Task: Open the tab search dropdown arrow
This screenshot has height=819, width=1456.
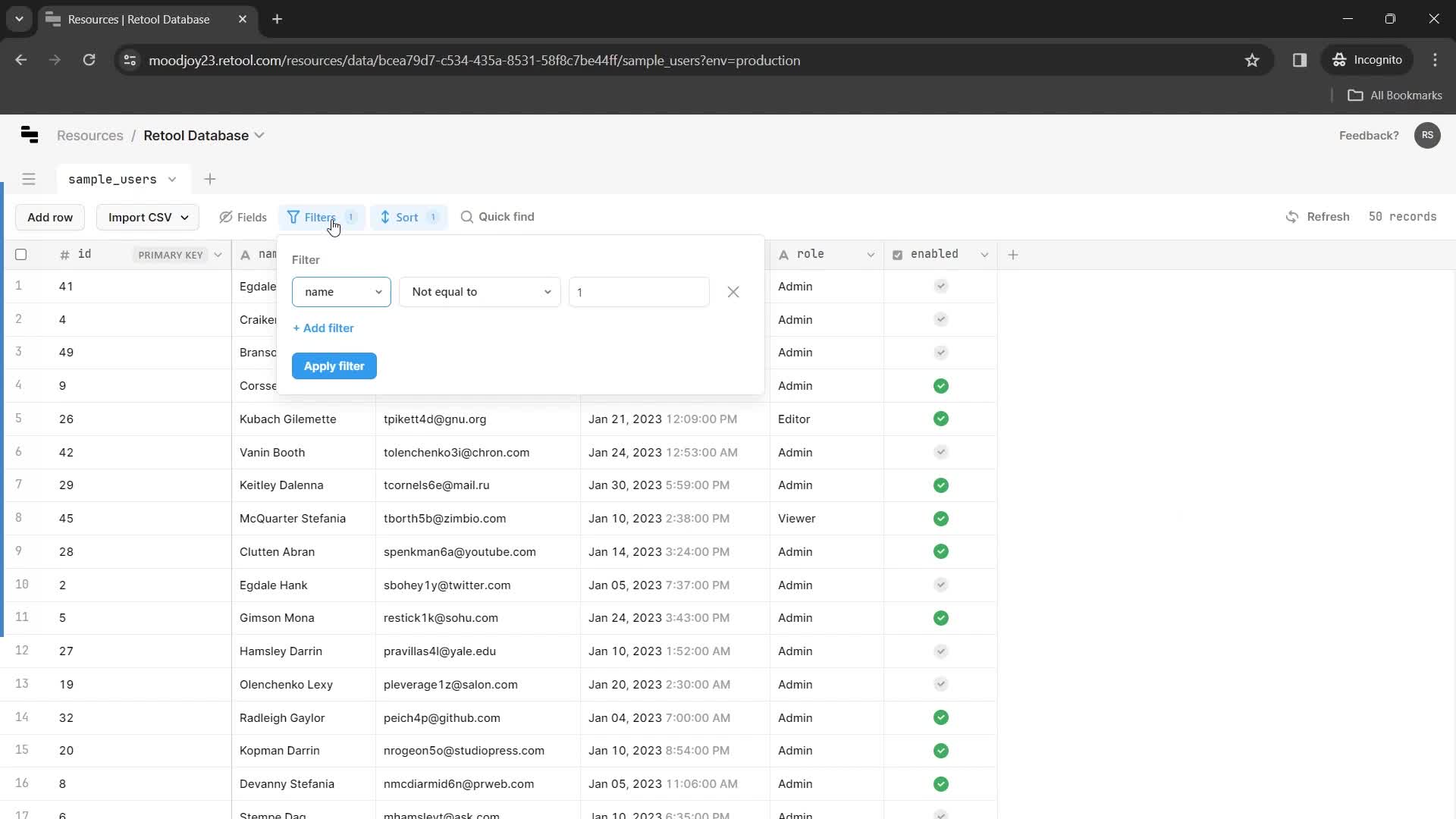Action: (19, 19)
